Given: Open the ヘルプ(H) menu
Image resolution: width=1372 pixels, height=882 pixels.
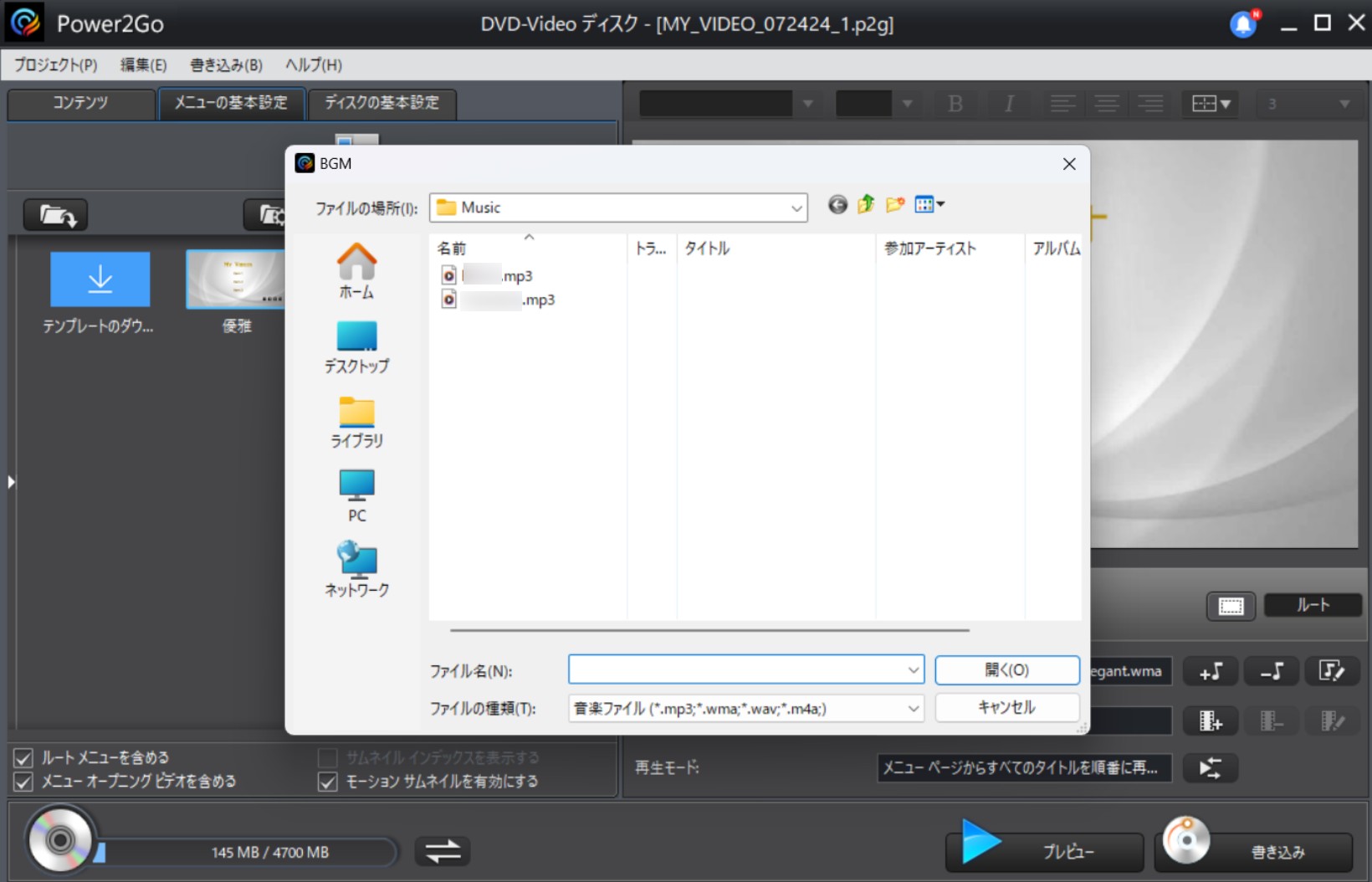Looking at the screenshot, I should 314,64.
